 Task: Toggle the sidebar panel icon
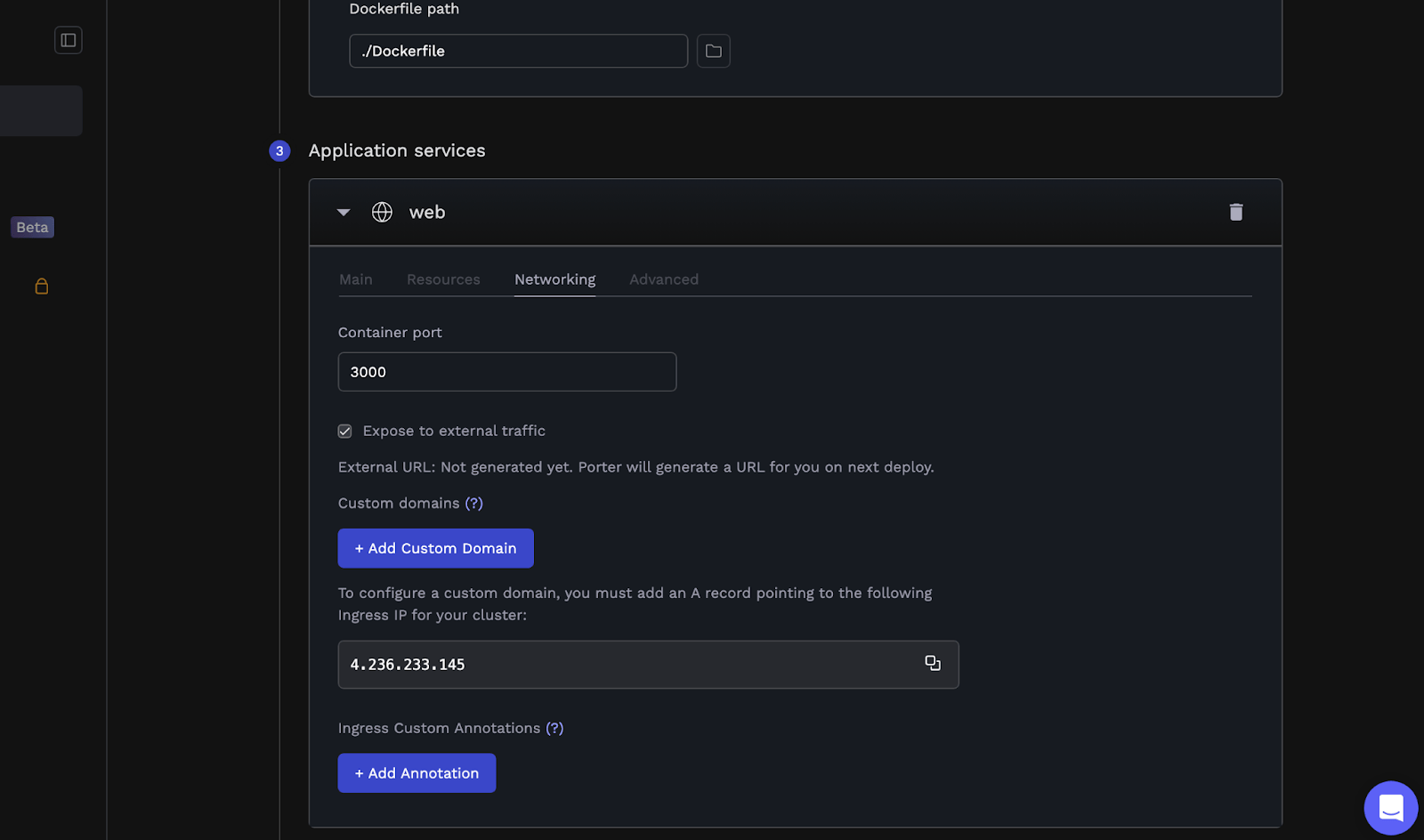[69, 40]
